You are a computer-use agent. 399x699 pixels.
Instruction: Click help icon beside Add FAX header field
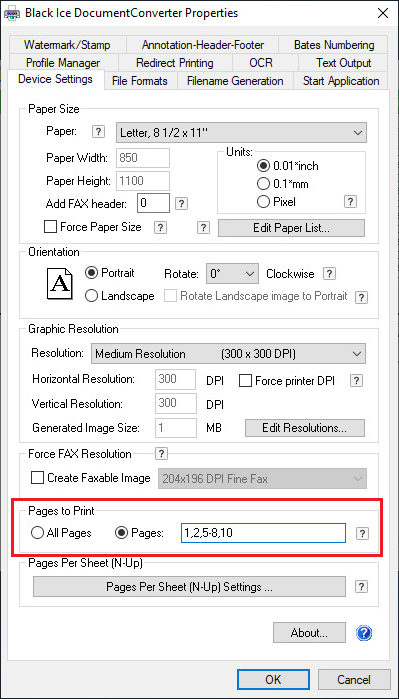tap(181, 204)
